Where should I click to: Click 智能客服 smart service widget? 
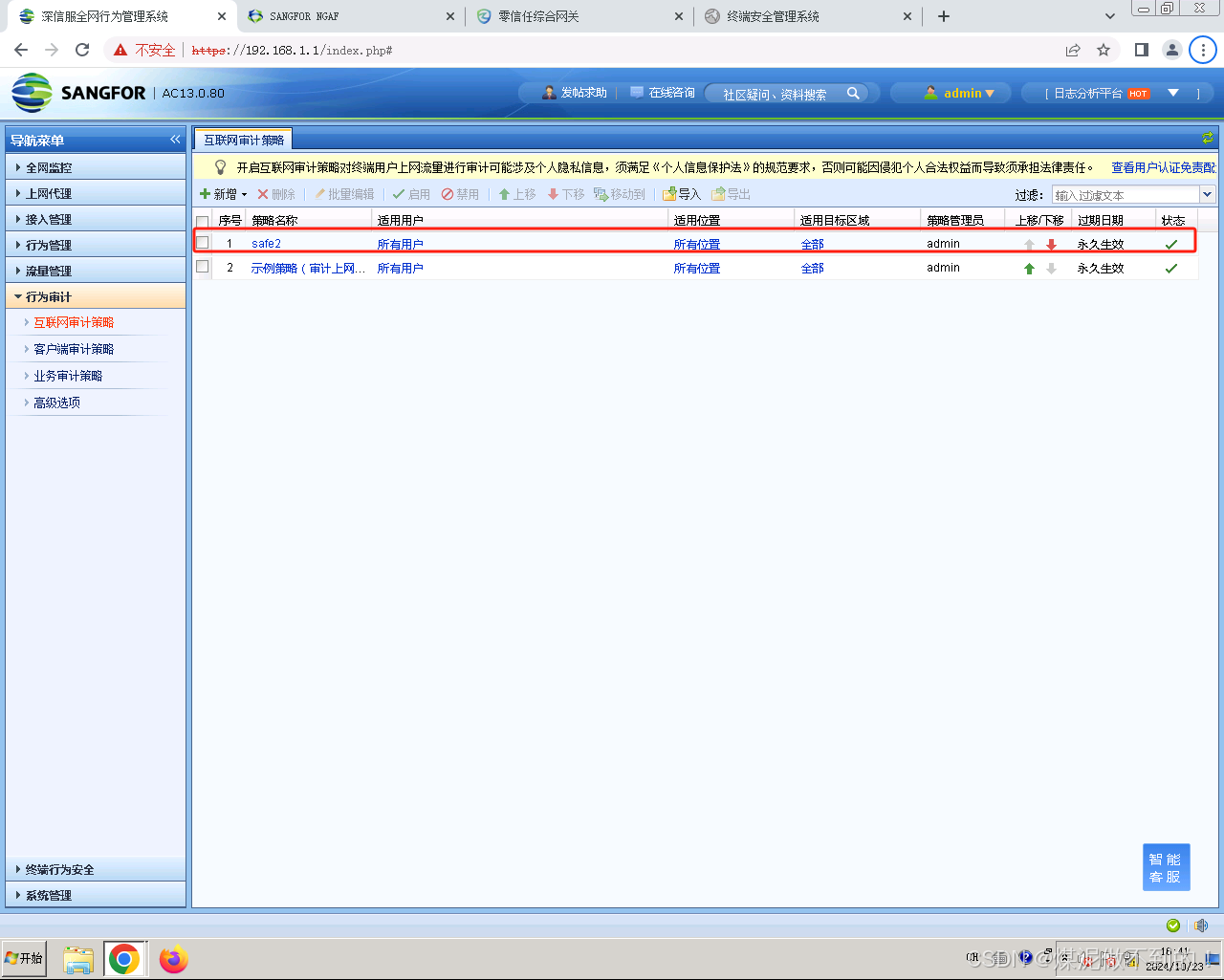point(1166,867)
